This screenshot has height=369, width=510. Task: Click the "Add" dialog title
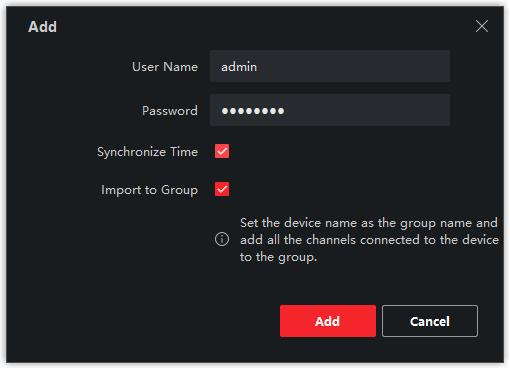pos(43,27)
